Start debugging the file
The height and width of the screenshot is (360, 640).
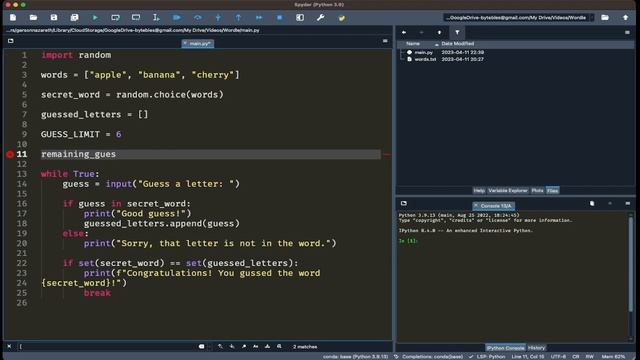pos(177,18)
